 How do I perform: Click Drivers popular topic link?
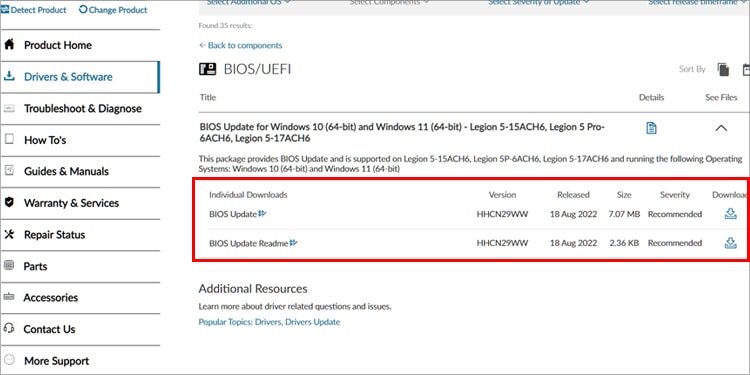tap(268, 322)
